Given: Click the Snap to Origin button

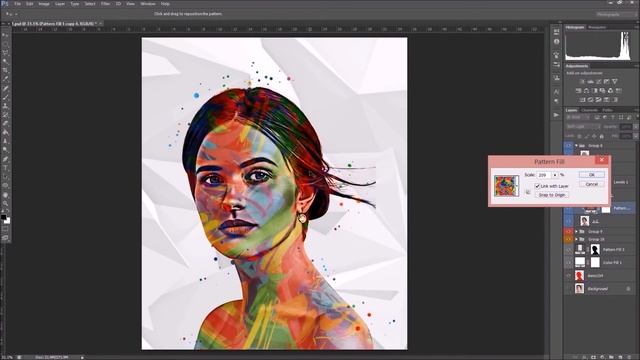Looking at the screenshot, I should (x=552, y=195).
